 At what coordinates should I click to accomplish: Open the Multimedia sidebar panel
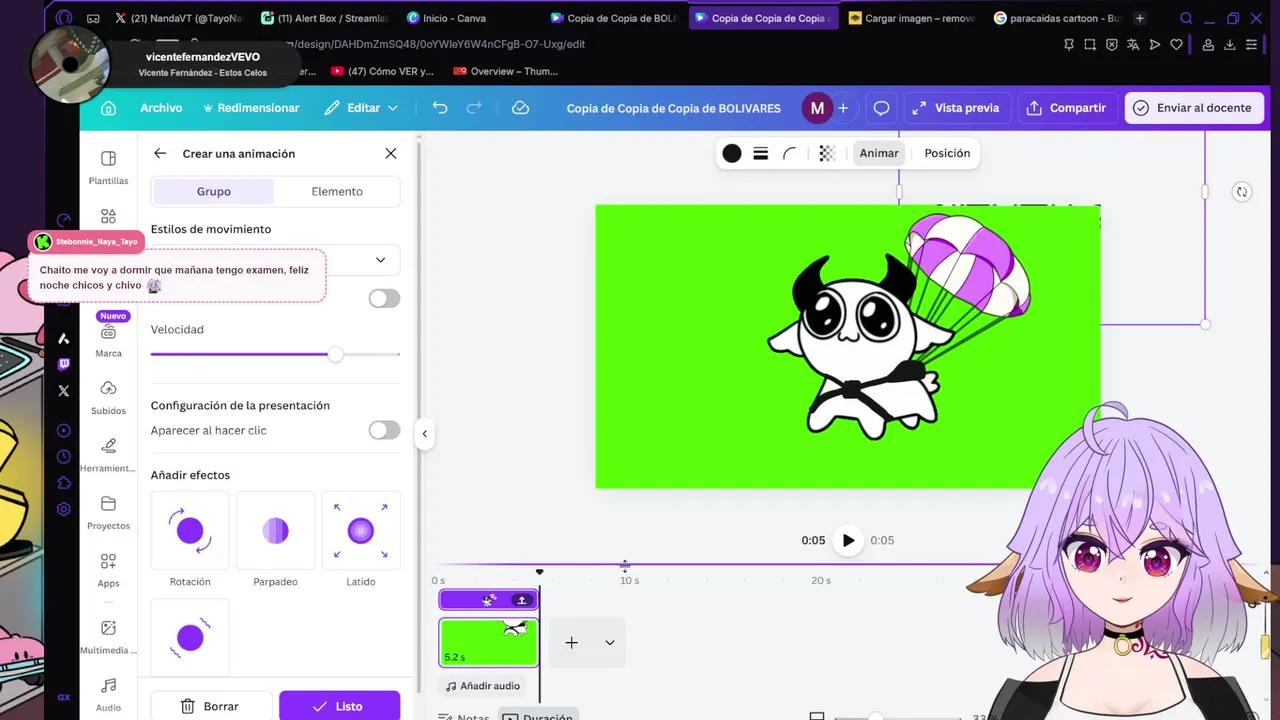point(108,636)
